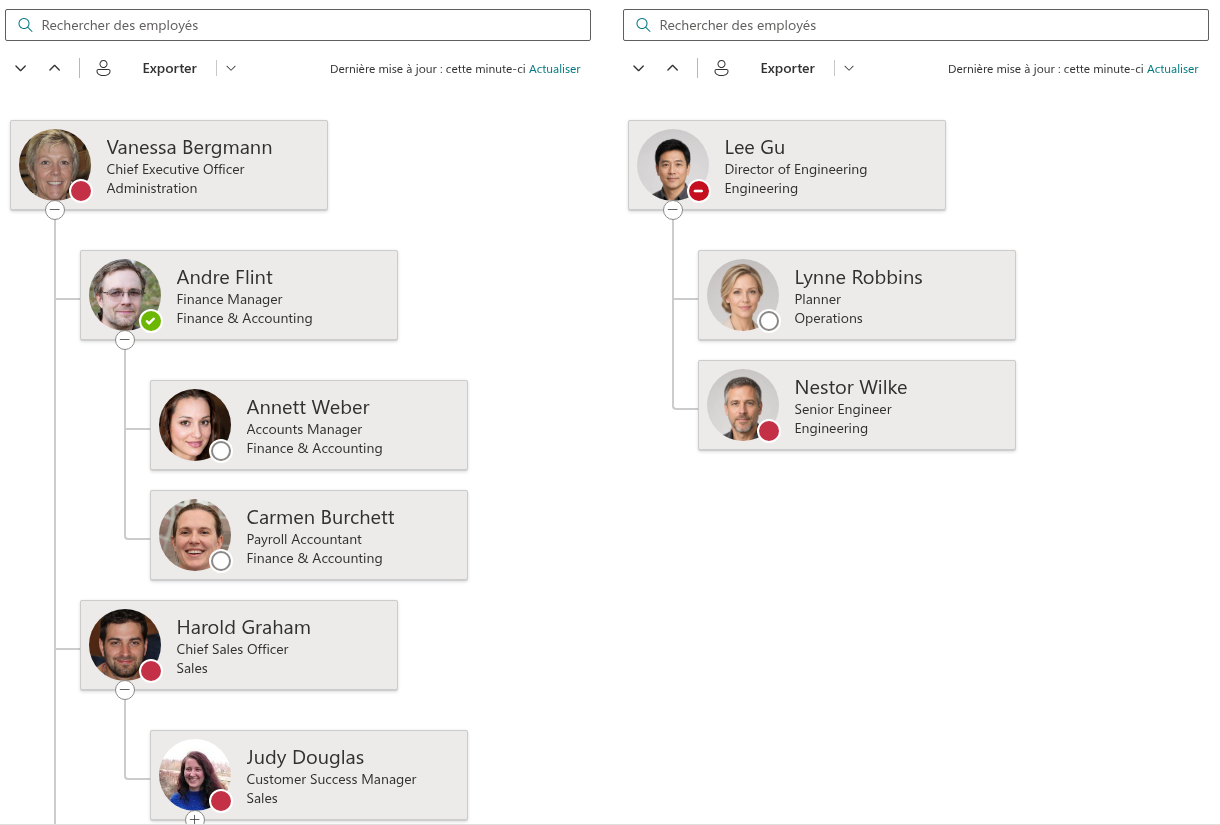Viewport: 1220px width, 825px height.
Task: Click 'Chief Executive Officer' title text
Action: pos(176,169)
